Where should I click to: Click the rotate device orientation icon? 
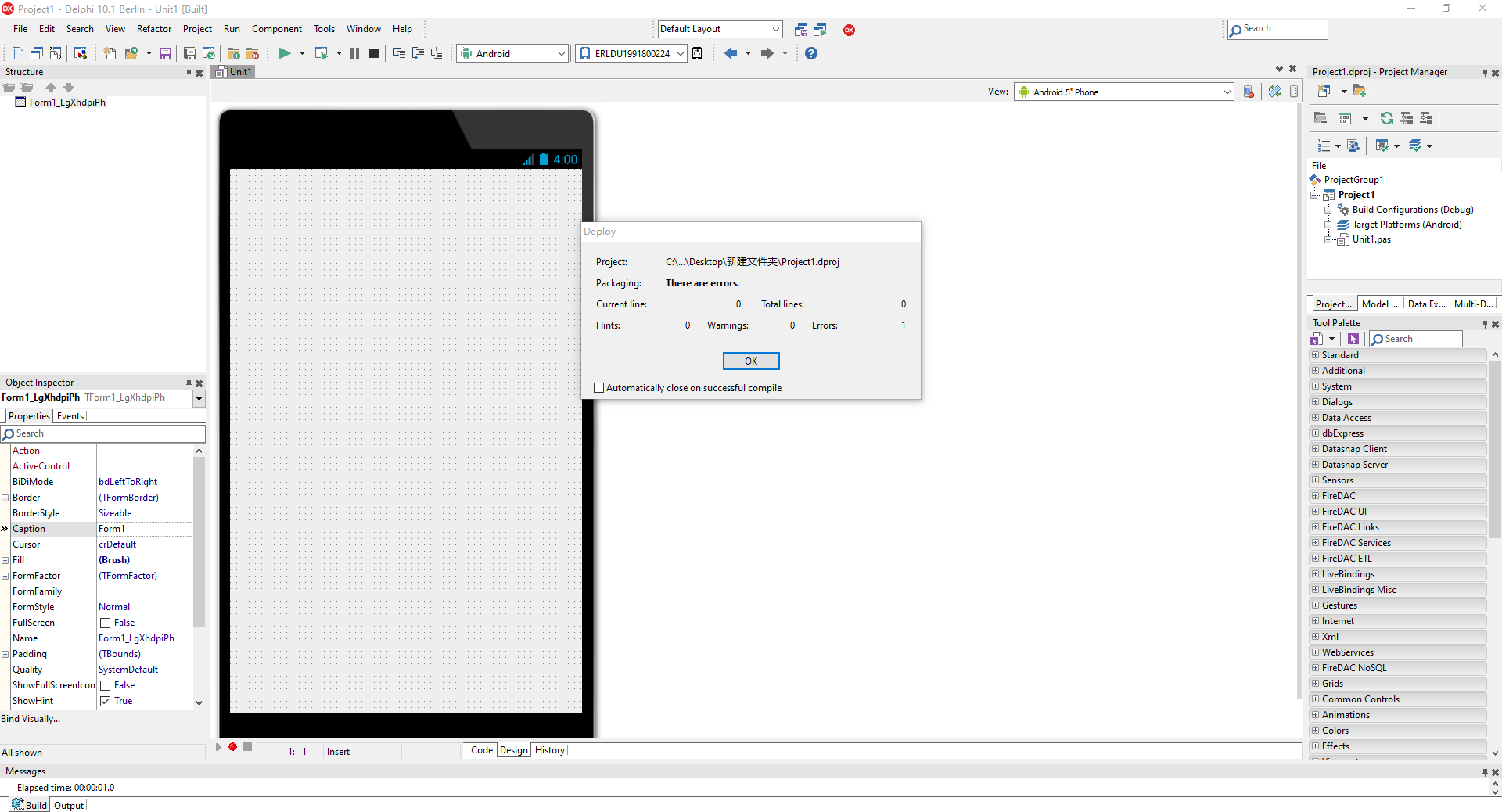click(x=1275, y=92)
